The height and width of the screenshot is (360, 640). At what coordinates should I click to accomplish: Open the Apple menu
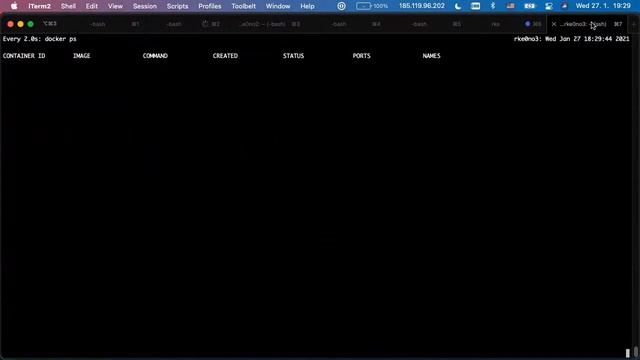click(14, 6)
